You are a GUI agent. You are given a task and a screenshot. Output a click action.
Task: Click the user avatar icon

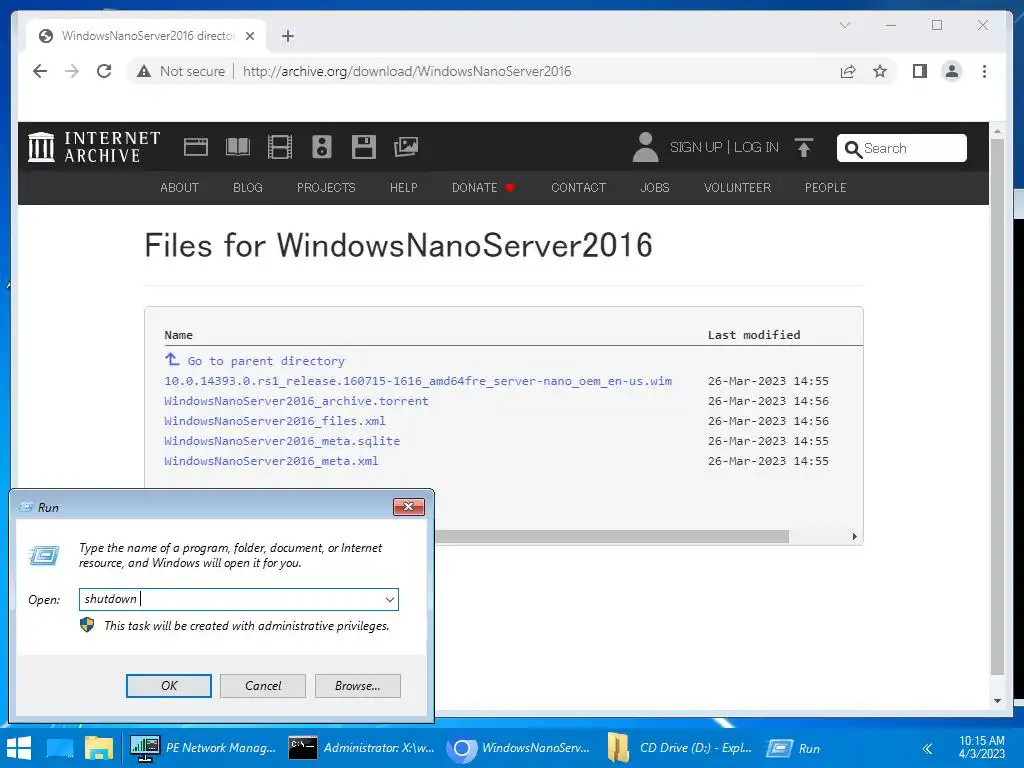[645, 147]
